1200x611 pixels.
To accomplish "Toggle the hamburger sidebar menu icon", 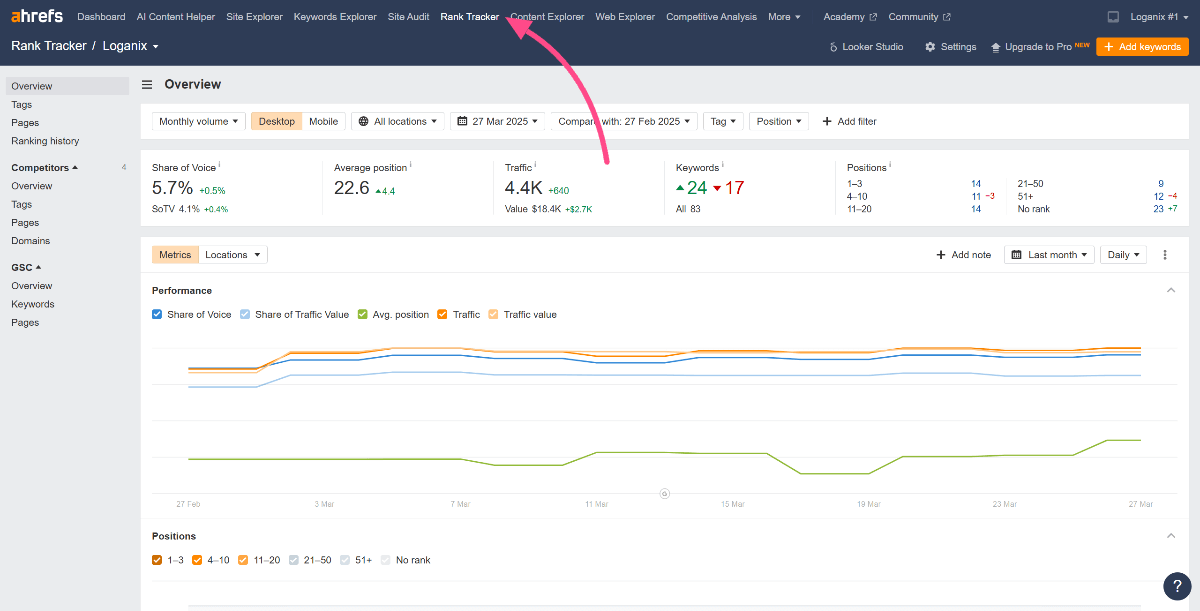I will [147, 85].
